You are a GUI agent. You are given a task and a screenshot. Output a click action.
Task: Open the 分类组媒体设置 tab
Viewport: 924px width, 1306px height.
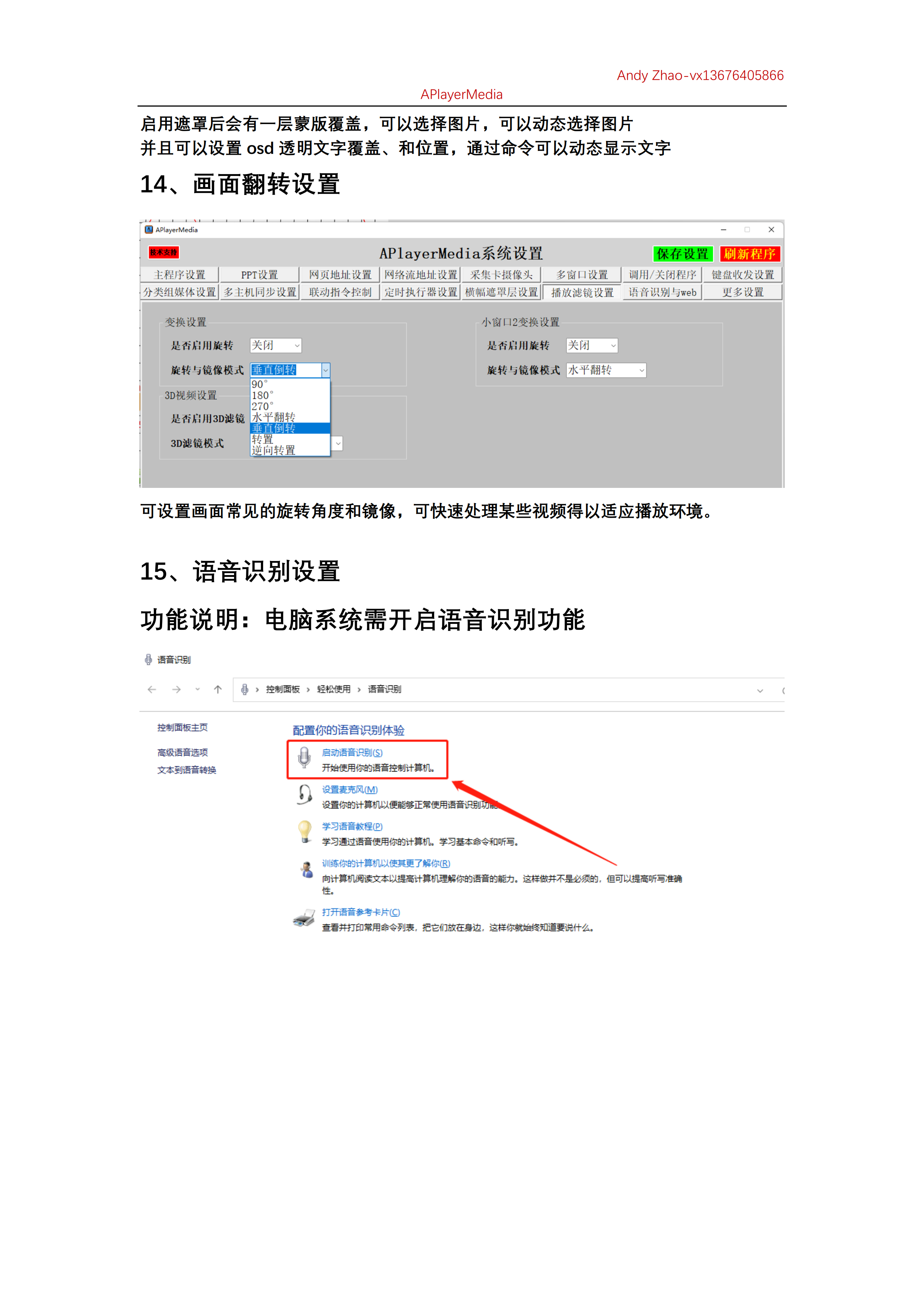tap(179, 292)
